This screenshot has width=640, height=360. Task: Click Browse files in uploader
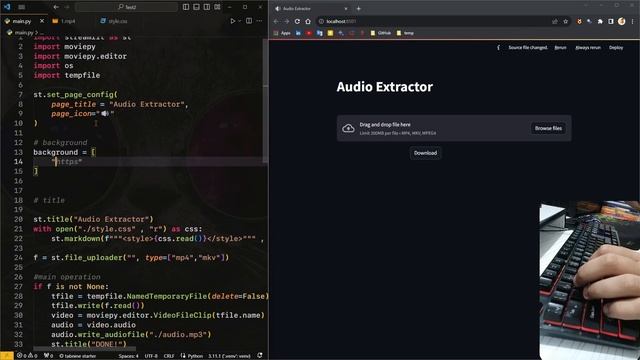[x=548, y=128]
